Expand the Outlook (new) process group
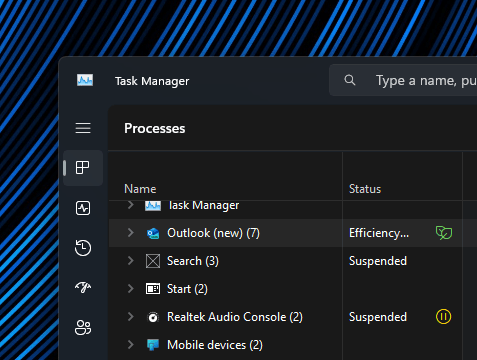This screenshot has height=360, width=477. pyautogui.click(x=131, y=233)
